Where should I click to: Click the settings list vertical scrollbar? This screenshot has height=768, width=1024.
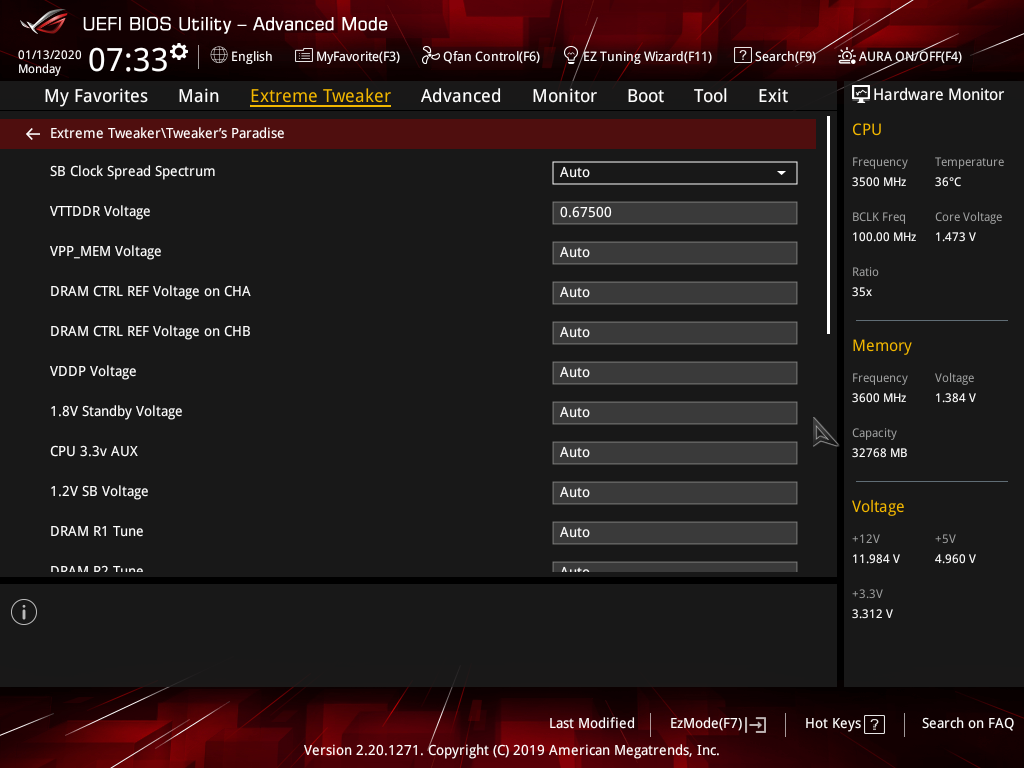click(828, 225)
